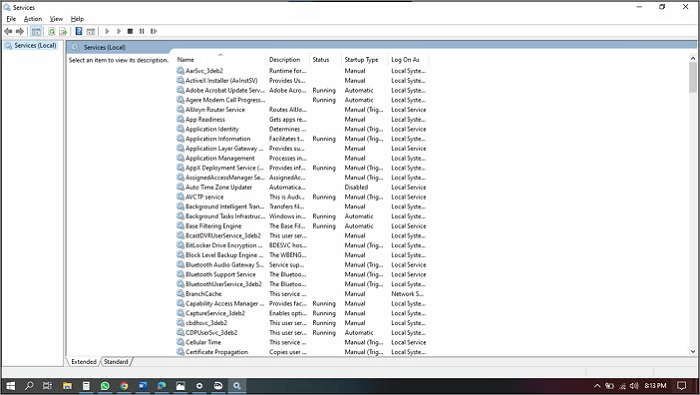Image resolution: width=700 pixels, height=395 pixels.
Task: Open the Windows Start menu
Action: point(10,386)
